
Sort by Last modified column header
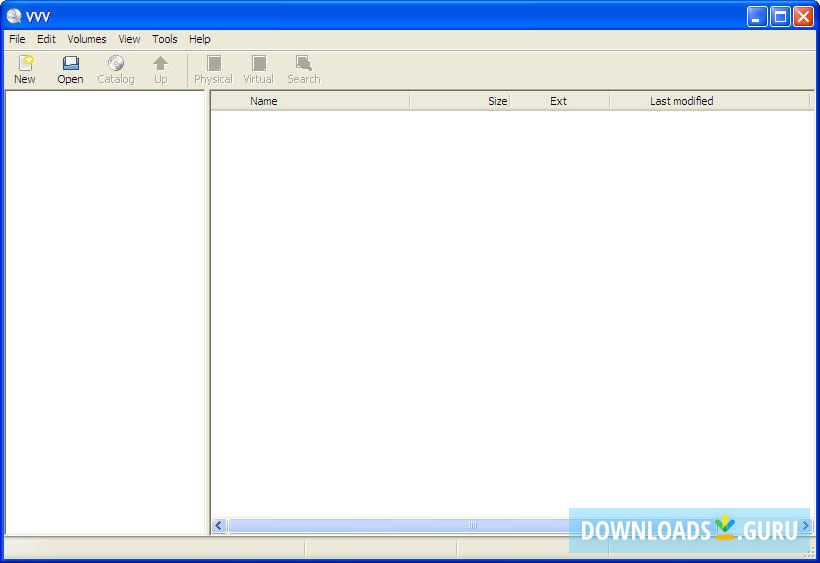(x=710, y=101)
